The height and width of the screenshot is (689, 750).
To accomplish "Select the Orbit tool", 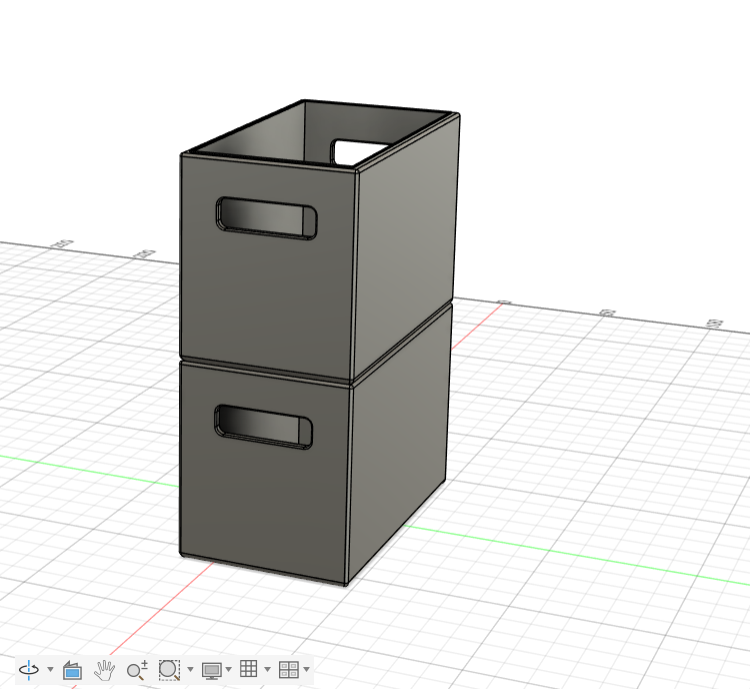I will pyautogui.click(x=29, y=669).
